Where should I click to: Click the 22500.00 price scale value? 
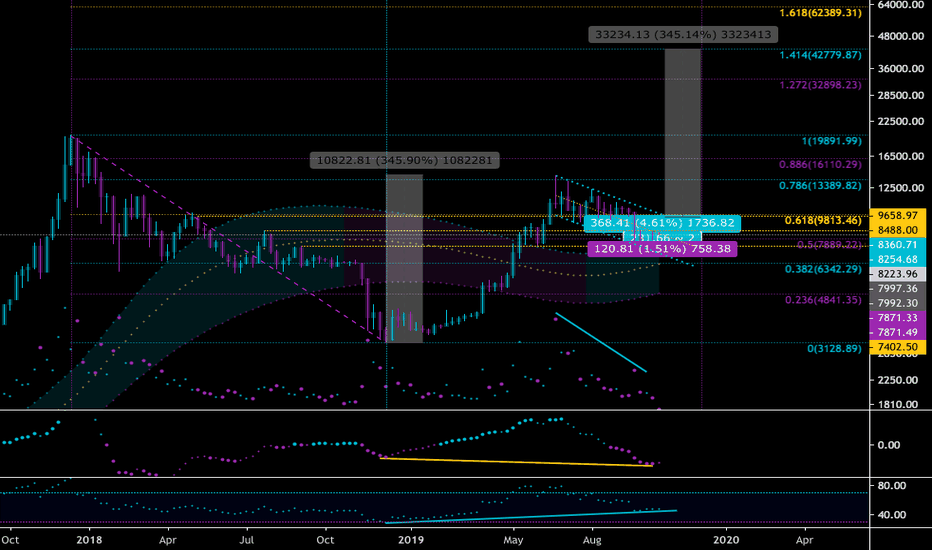click(900, 121)
